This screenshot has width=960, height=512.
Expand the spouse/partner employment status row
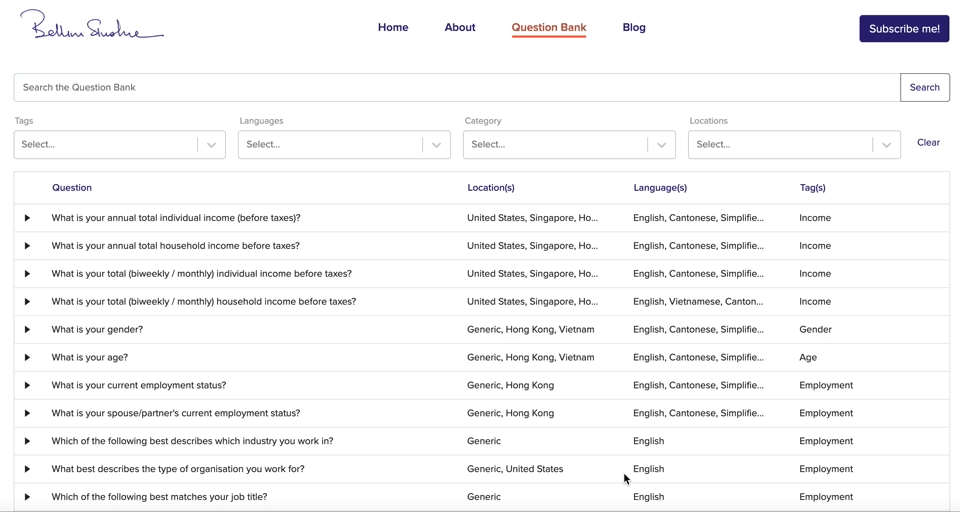(27, 414)
